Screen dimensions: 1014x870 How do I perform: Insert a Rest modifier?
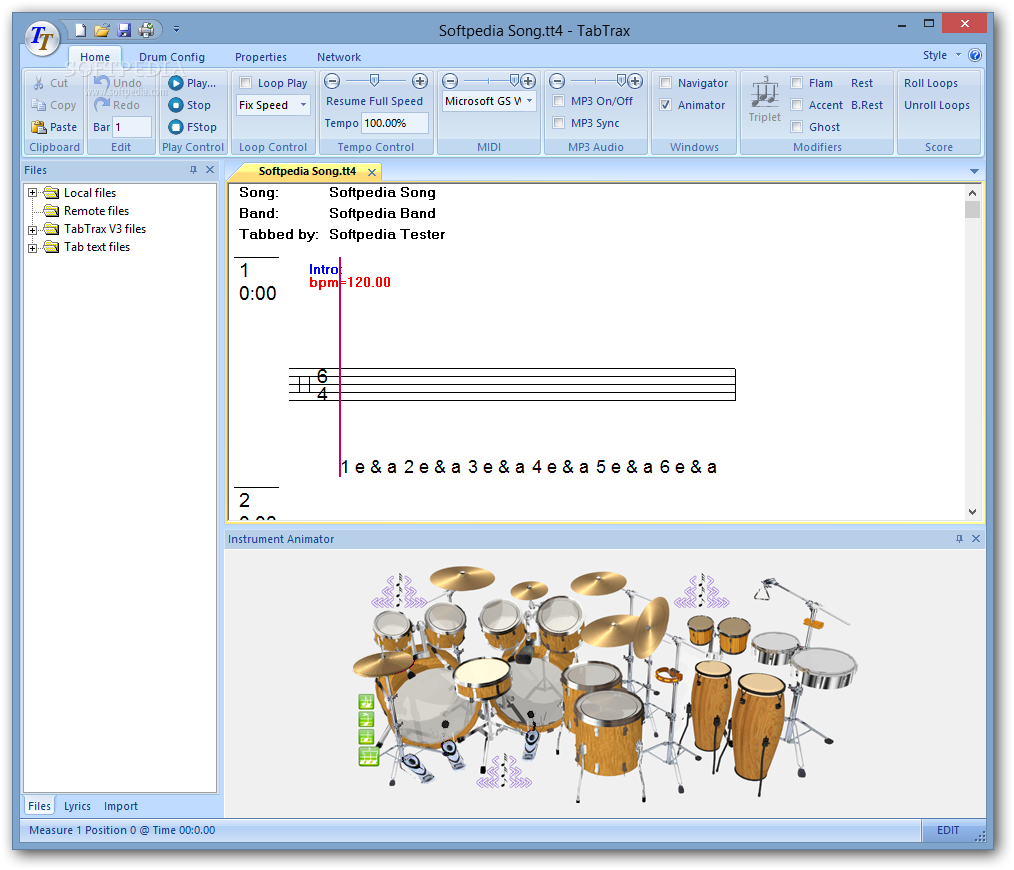861,83
